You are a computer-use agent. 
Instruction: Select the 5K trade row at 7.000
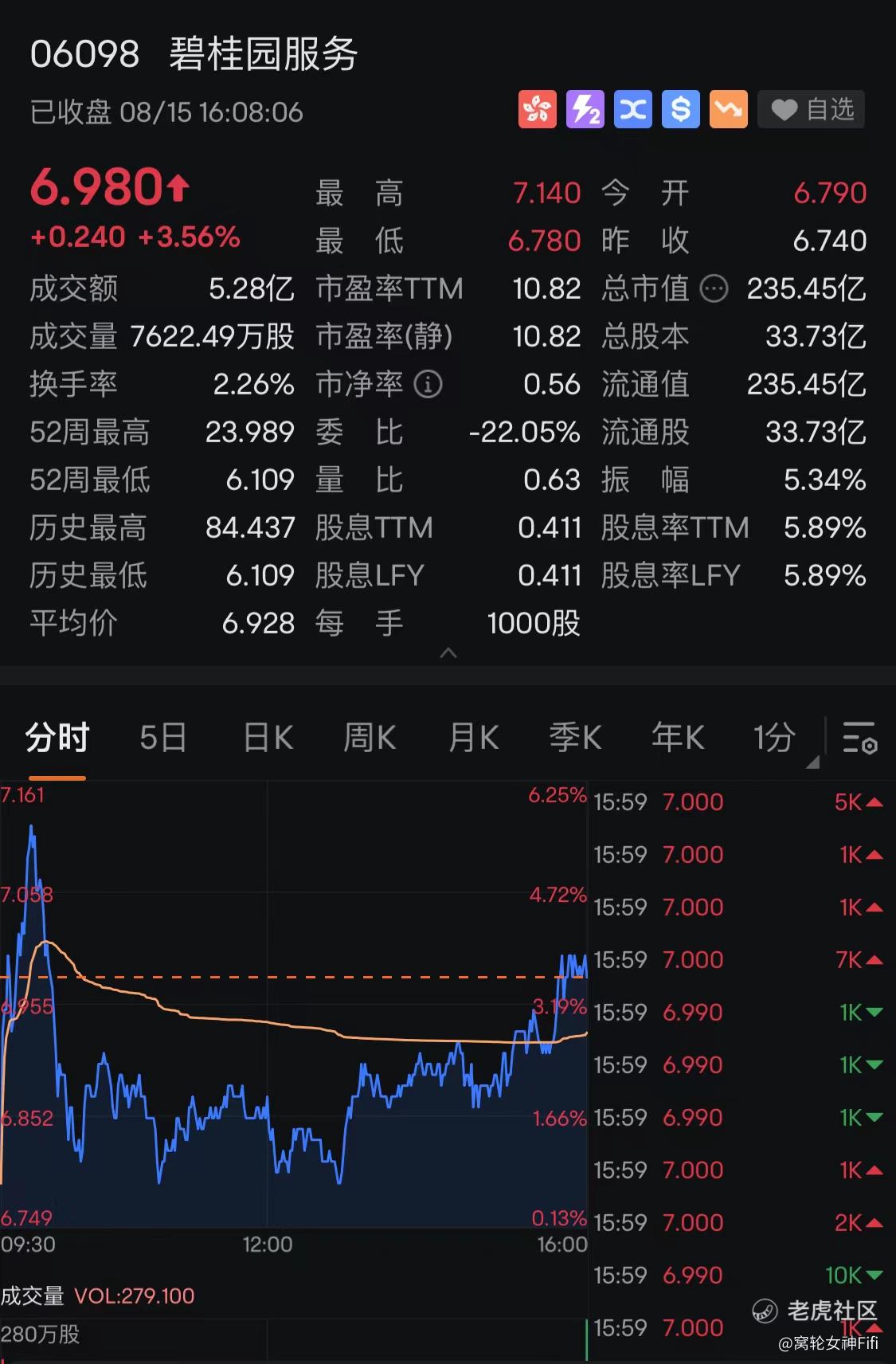click(x=739, y=802)
